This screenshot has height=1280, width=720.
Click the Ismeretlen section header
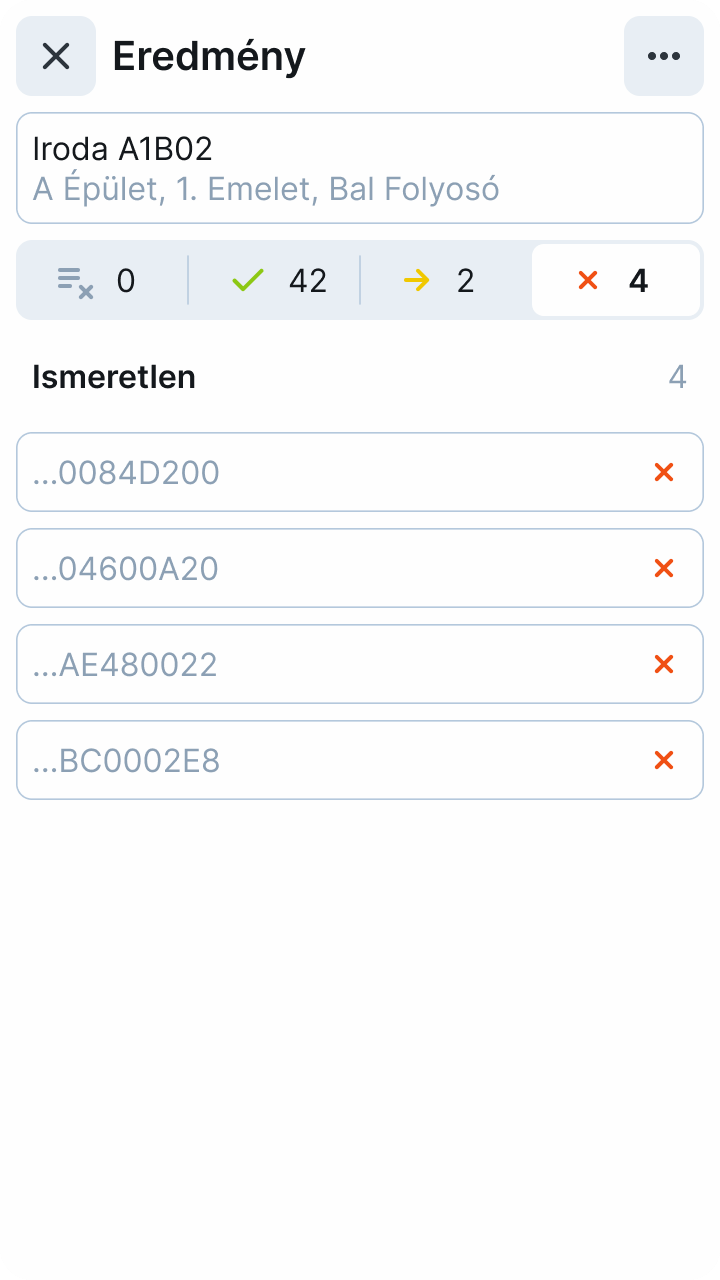click(x=114, y=377)
